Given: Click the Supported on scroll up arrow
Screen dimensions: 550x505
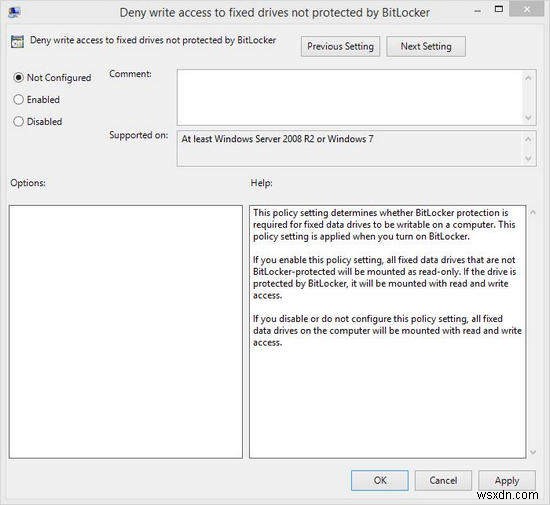Looking at the screenshot, I should coord(528,140).
